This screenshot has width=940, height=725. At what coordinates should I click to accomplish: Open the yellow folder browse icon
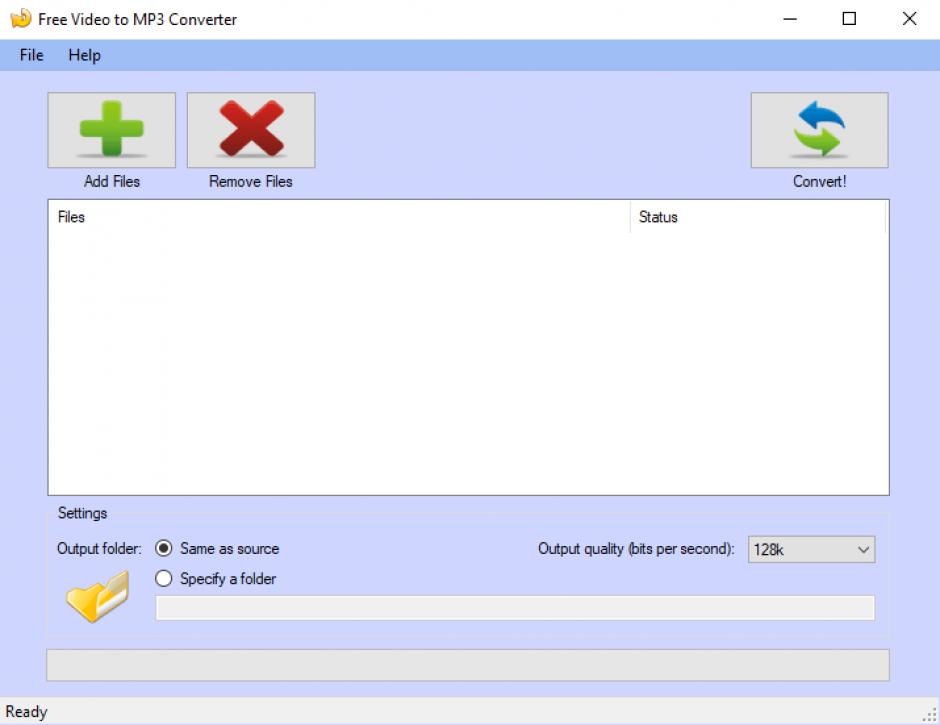(97, 596)
